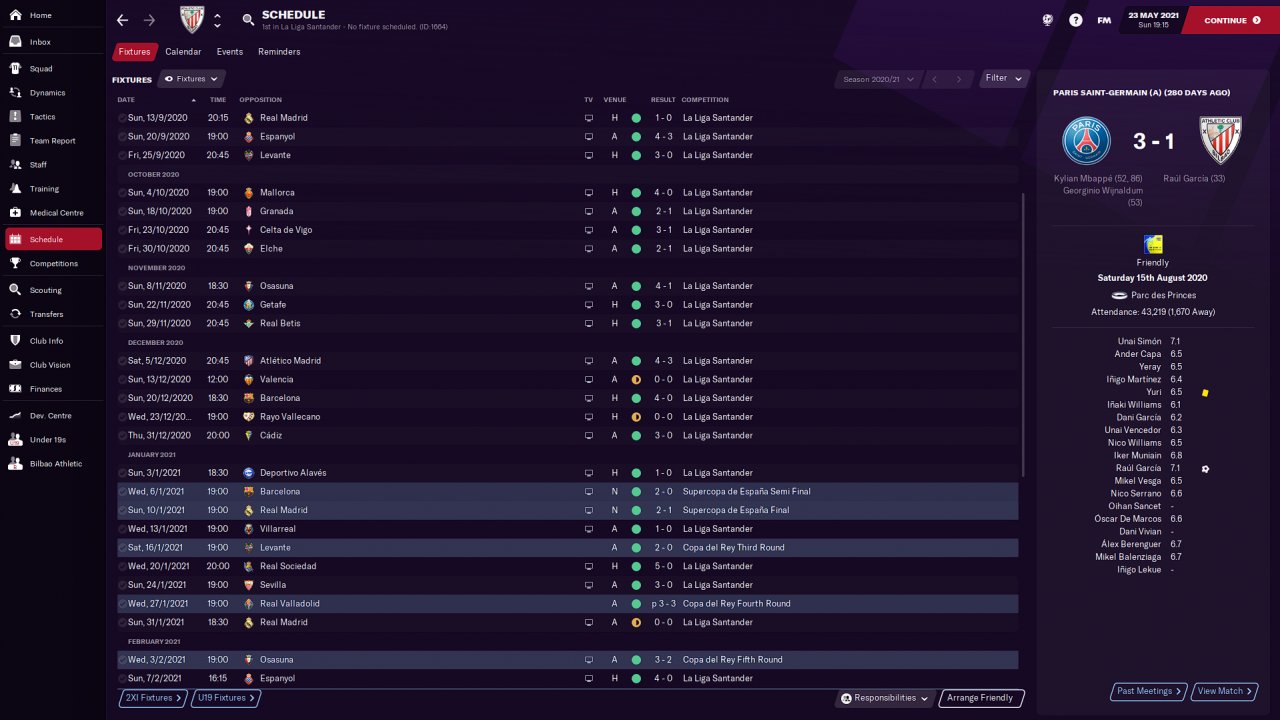The width and height of the screenshot is (1280, 720).
Task: Open U19 Fixtures
Action: pyautogui.click(x=224, y=698)
